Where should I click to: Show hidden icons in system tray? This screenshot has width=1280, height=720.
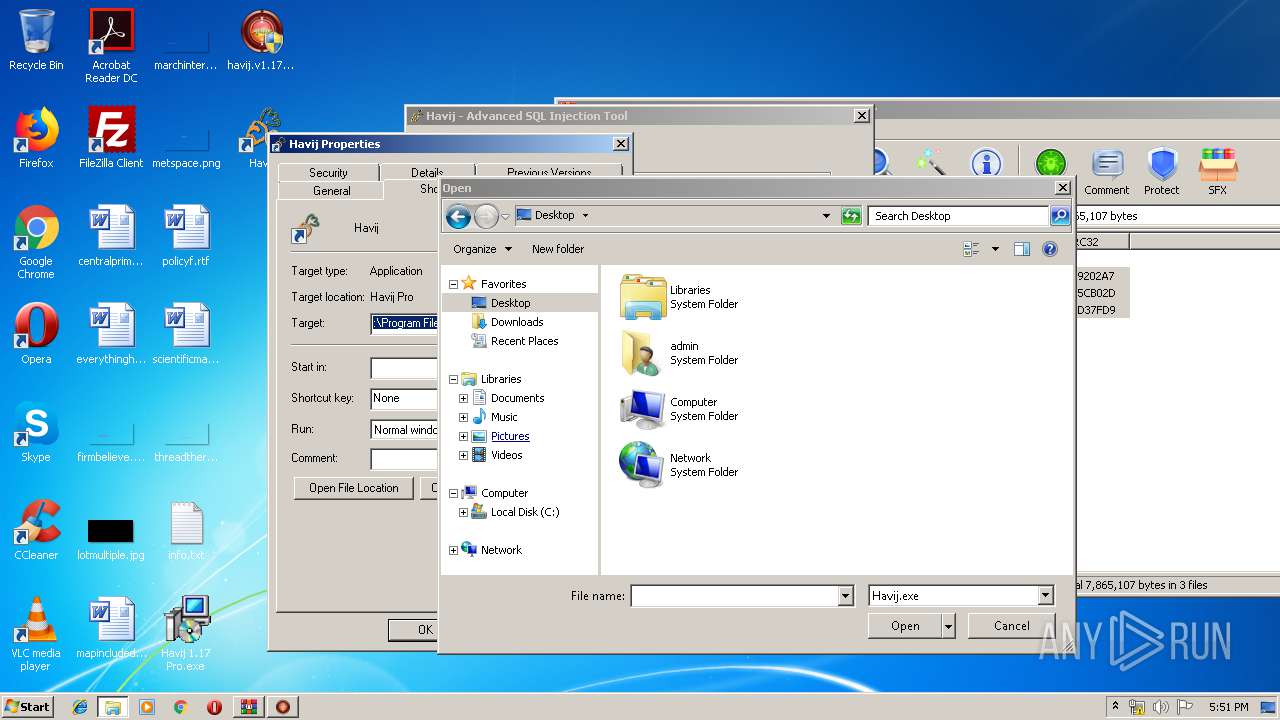coord(1115,707)
